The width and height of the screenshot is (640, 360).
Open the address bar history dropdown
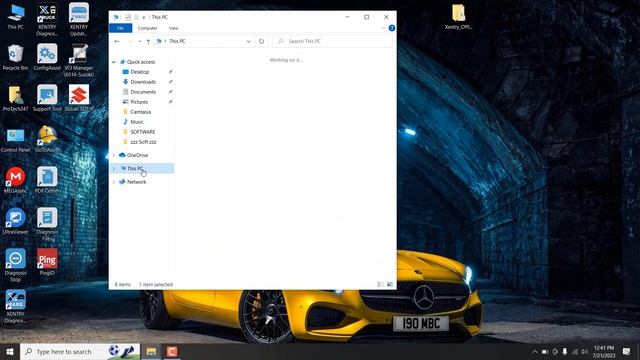tap(248, 41)
